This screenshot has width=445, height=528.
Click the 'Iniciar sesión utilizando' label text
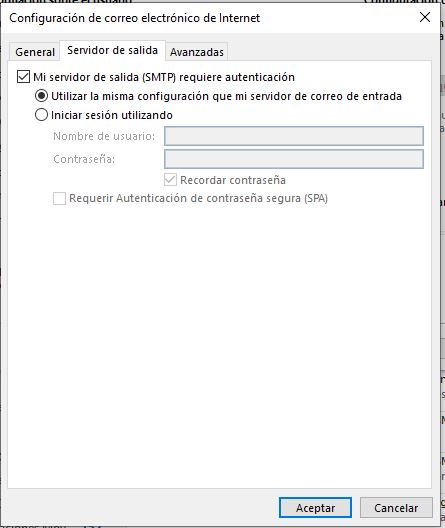tap(112, 115)
